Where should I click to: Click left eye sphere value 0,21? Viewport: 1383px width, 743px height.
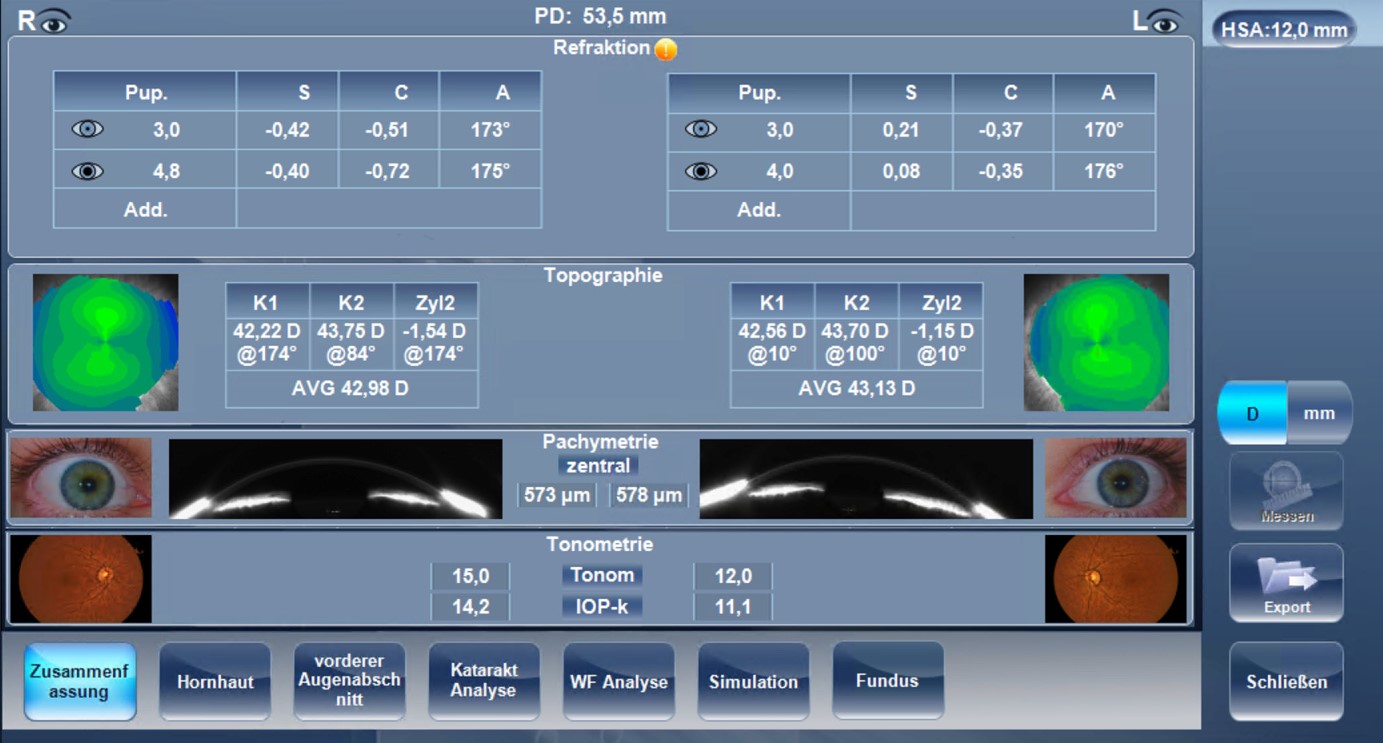(x=901, y=130)
